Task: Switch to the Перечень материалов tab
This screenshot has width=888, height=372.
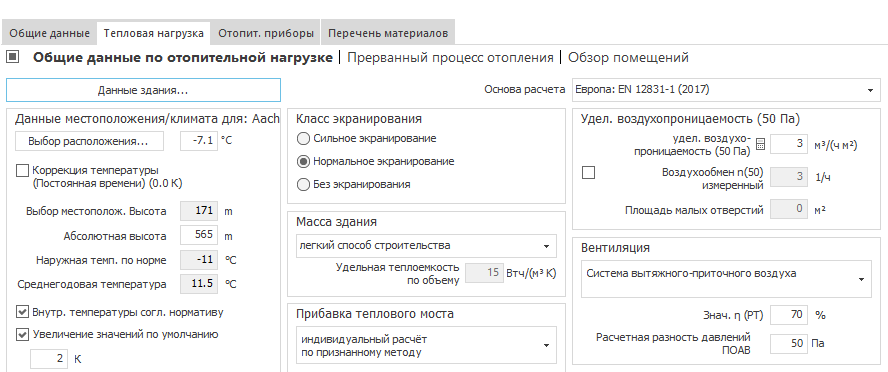Action: [x=388, y=33]
